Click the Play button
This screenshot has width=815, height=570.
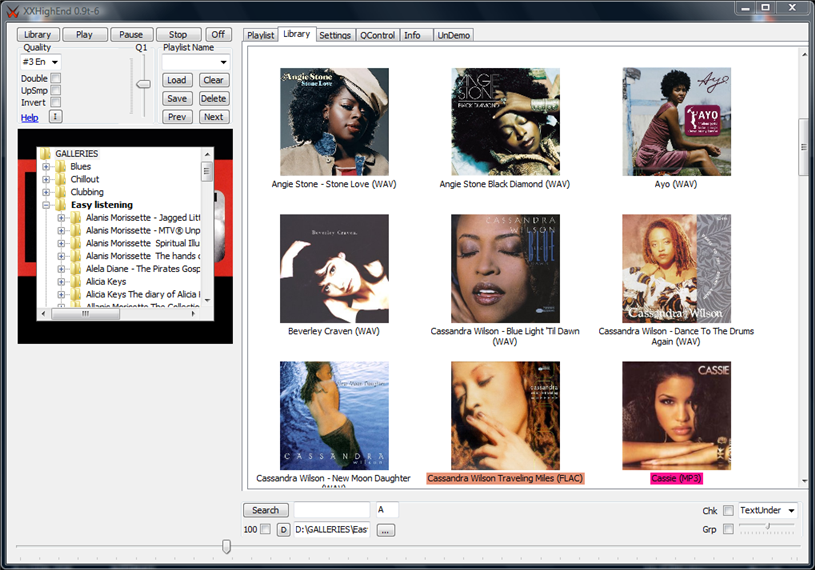[85, 34]
